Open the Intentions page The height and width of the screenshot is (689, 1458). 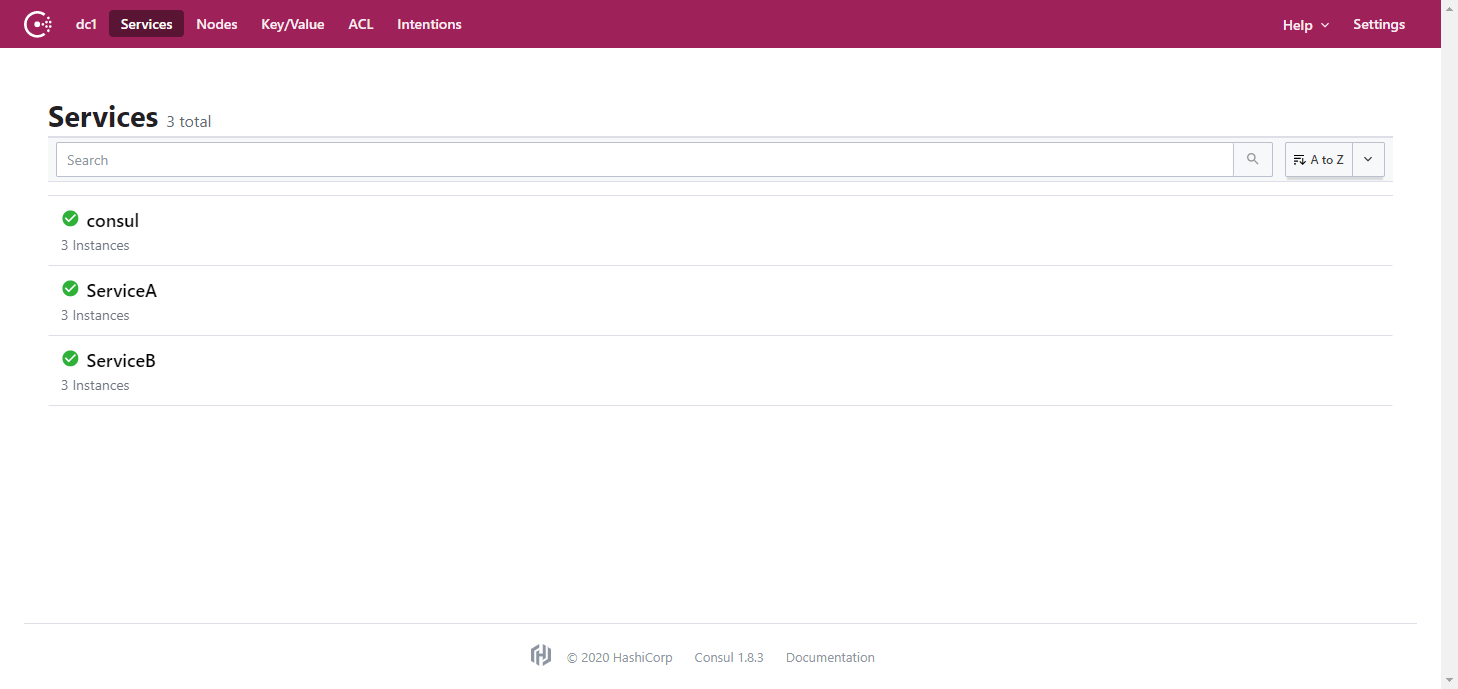(x=429, y=24)
